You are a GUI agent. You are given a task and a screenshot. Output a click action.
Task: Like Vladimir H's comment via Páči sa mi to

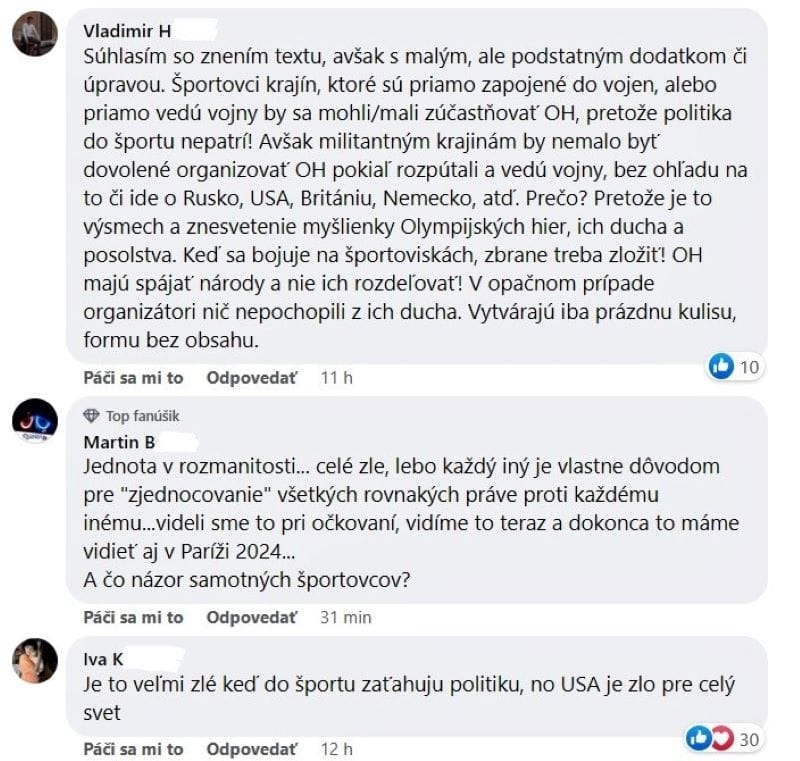pyautogui.click(x=134, y=377)
